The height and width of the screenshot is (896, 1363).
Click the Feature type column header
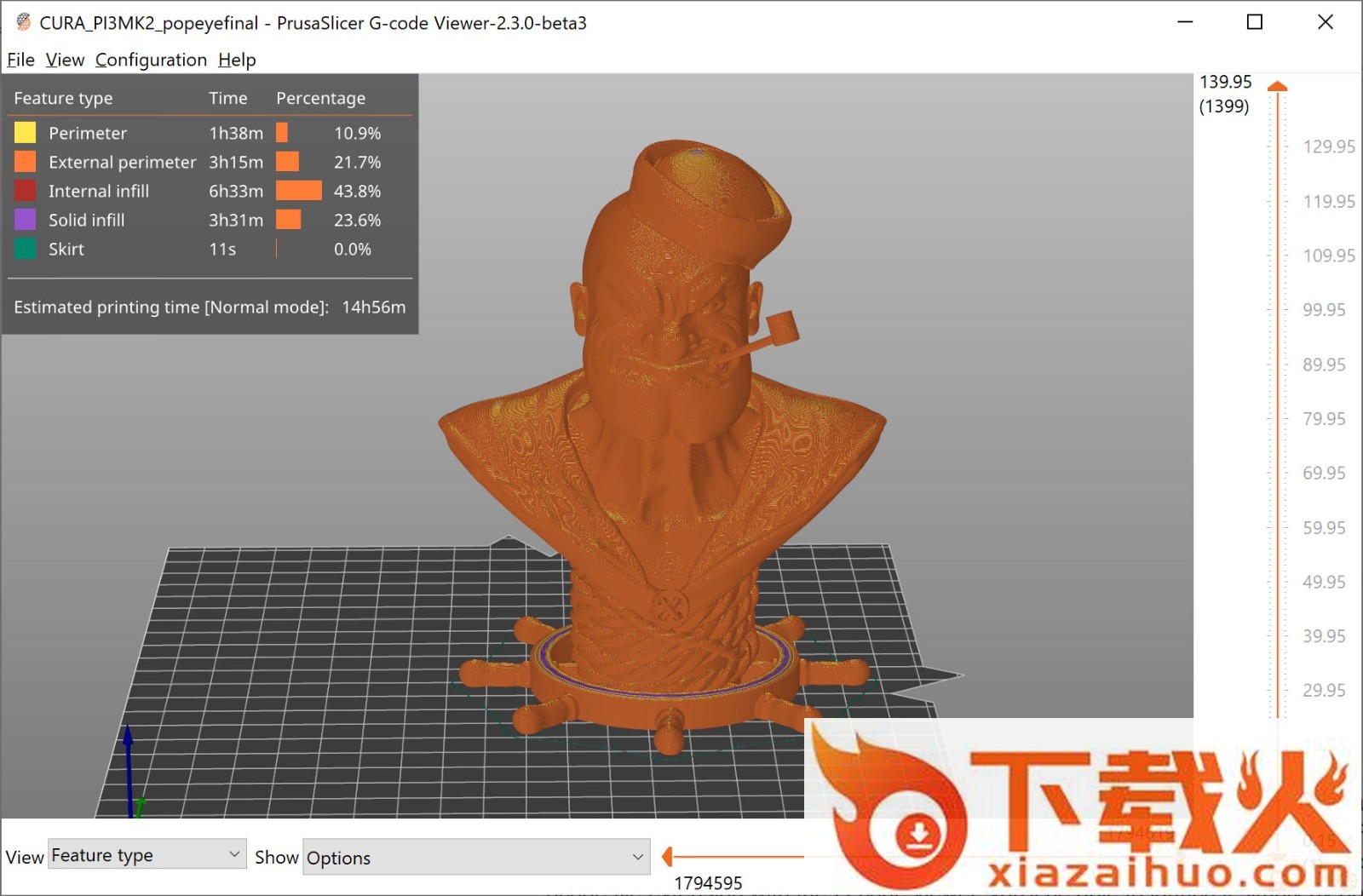click(x=63, y=98)
